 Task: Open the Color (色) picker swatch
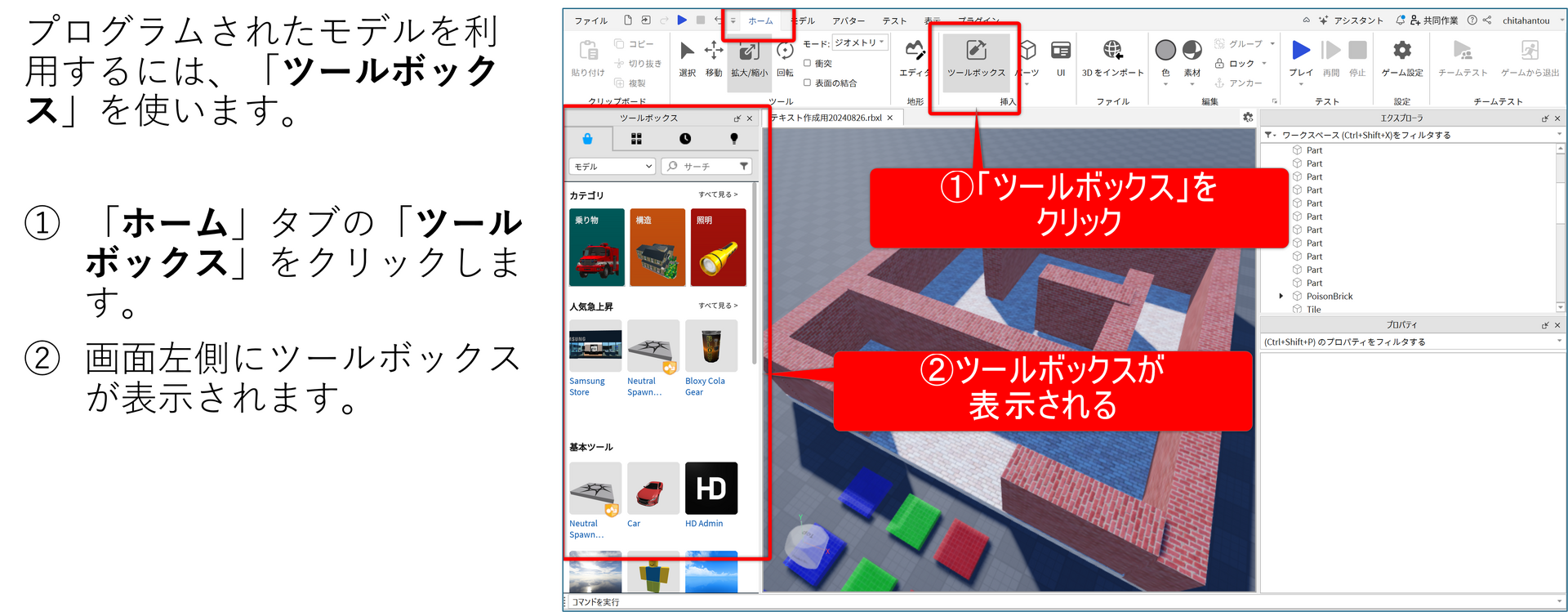[1165, 51]
